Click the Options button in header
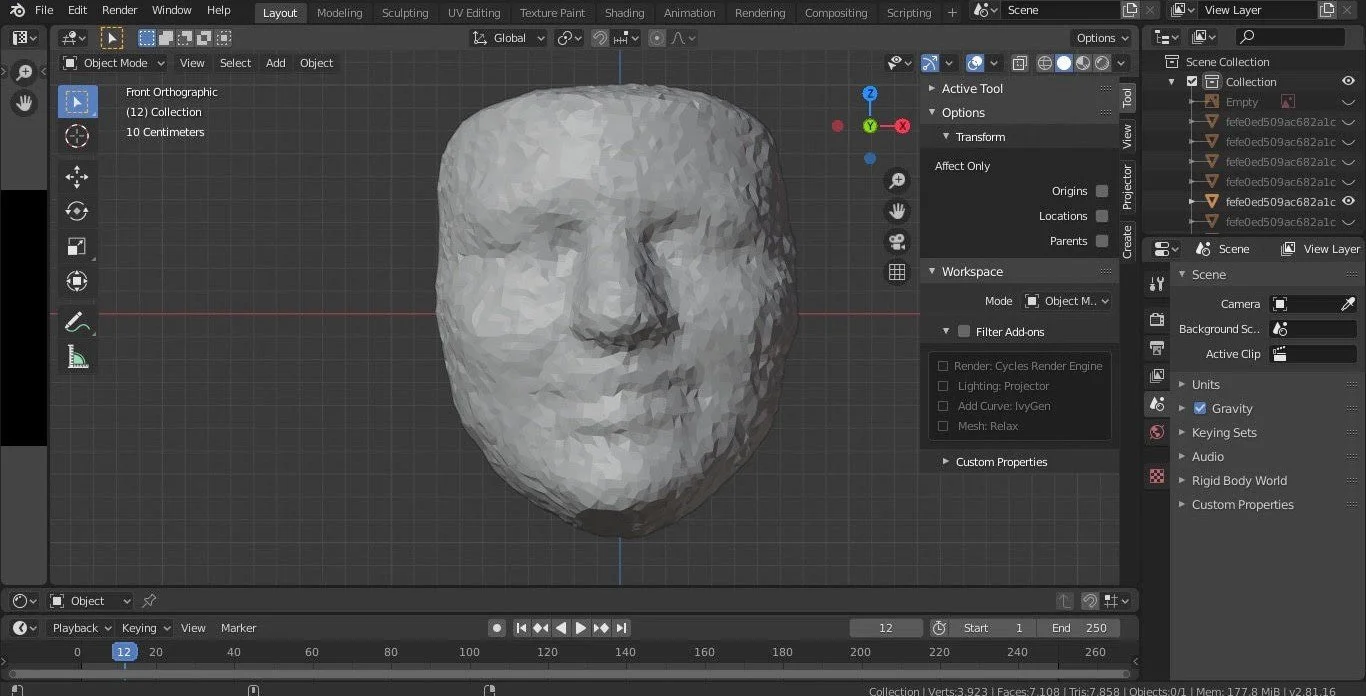The width and height of the screenshot is (1366, 696). tap(1102, 38)
